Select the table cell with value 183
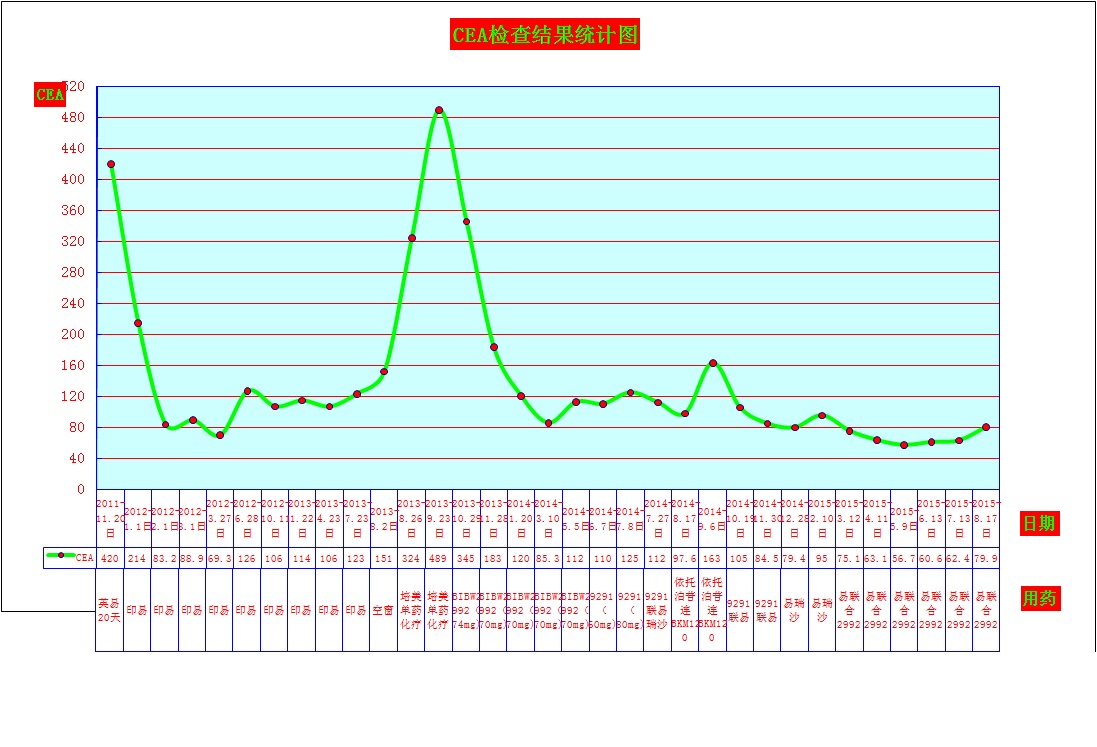 tap(493, 558)
